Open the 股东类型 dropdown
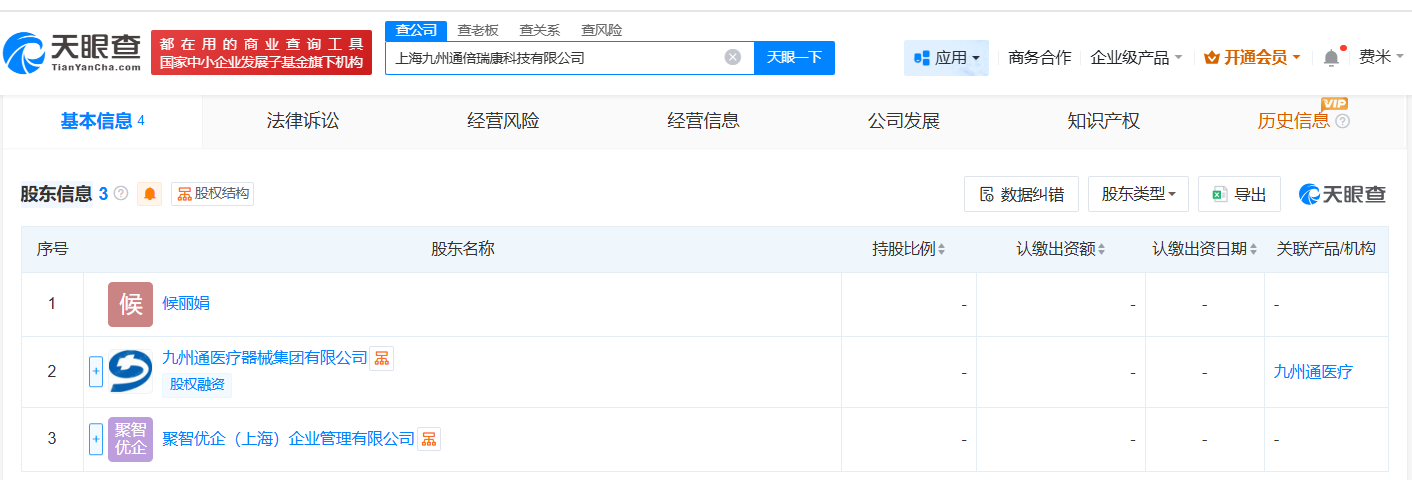 point(1138,194)
